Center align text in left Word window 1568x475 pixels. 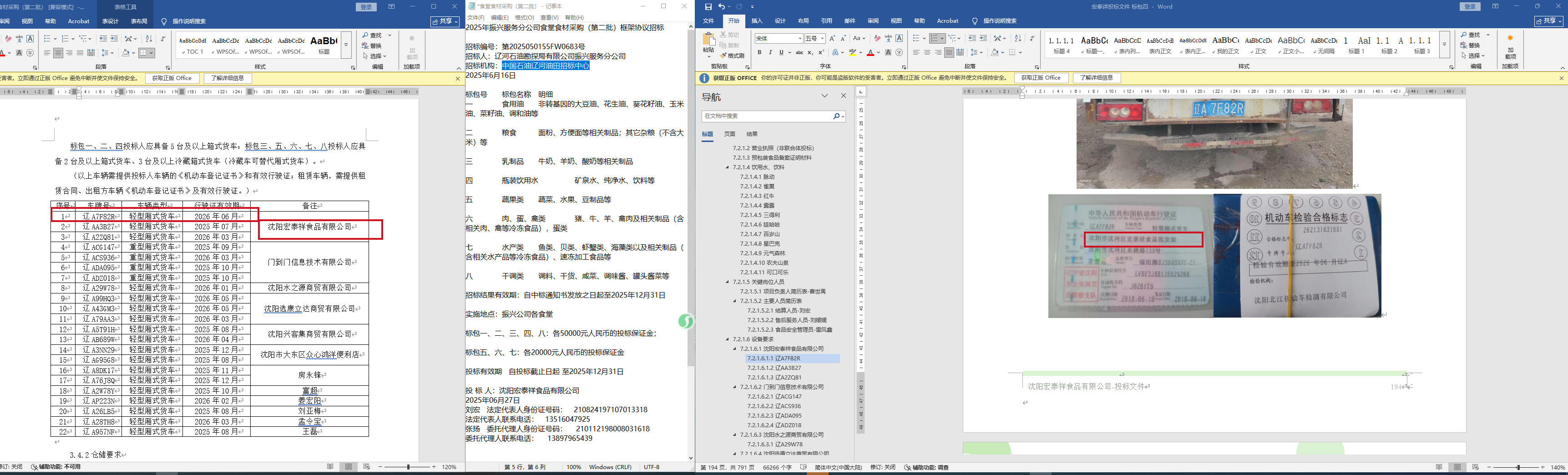click(58, 53)
